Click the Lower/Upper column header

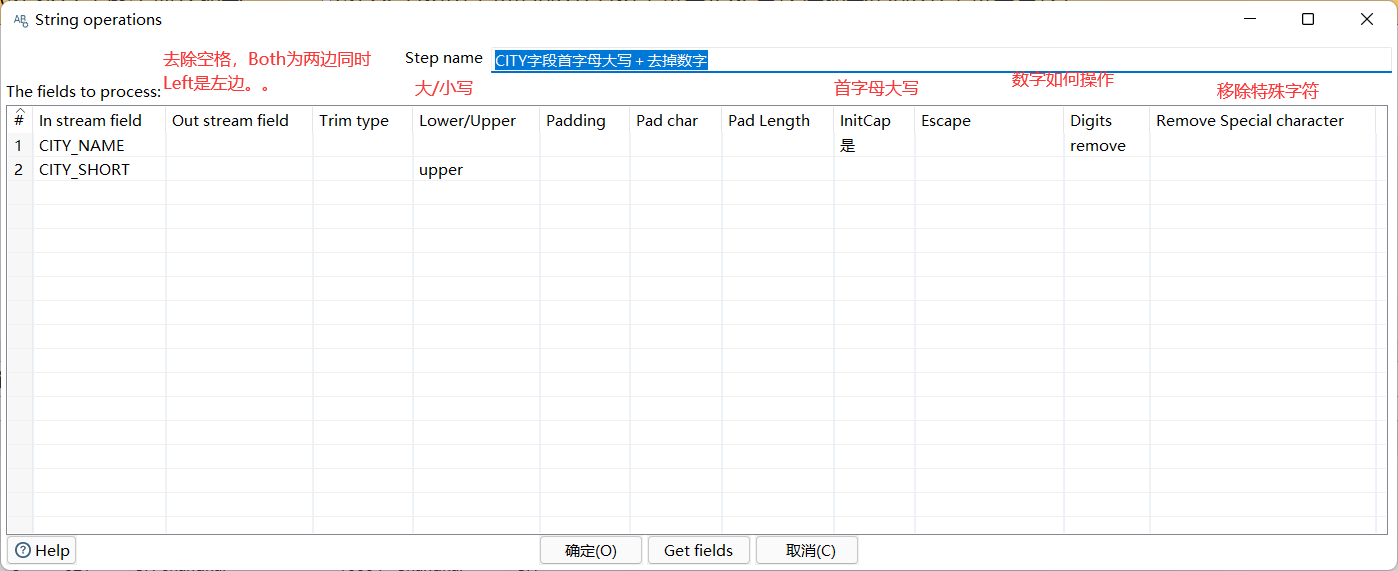[x=476, y=120]
